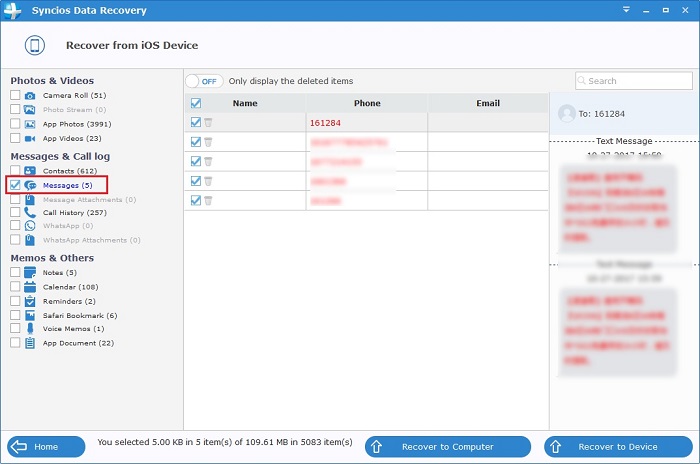Click the Notes icon

(30, 272)
